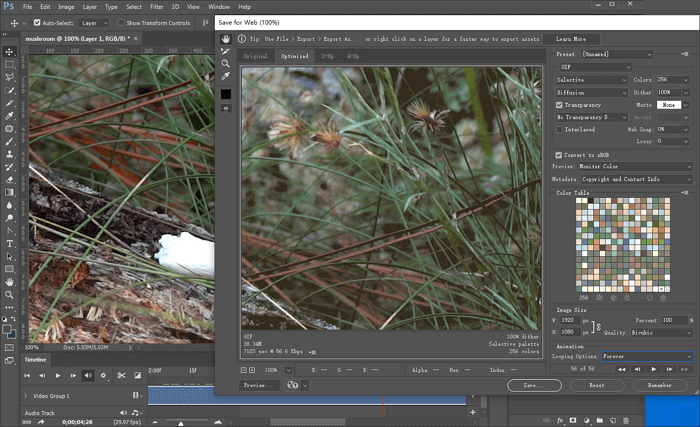
Task: Select the Type tool in left toolbar
Action: (x=9, y=243)
